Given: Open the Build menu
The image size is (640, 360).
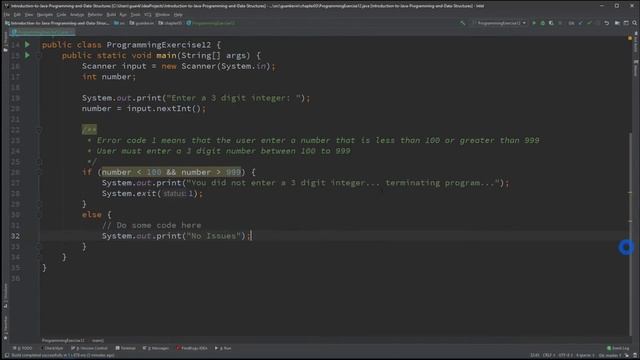Looking at the screenshot, I should pyautogui.click(x=111, y=15).
